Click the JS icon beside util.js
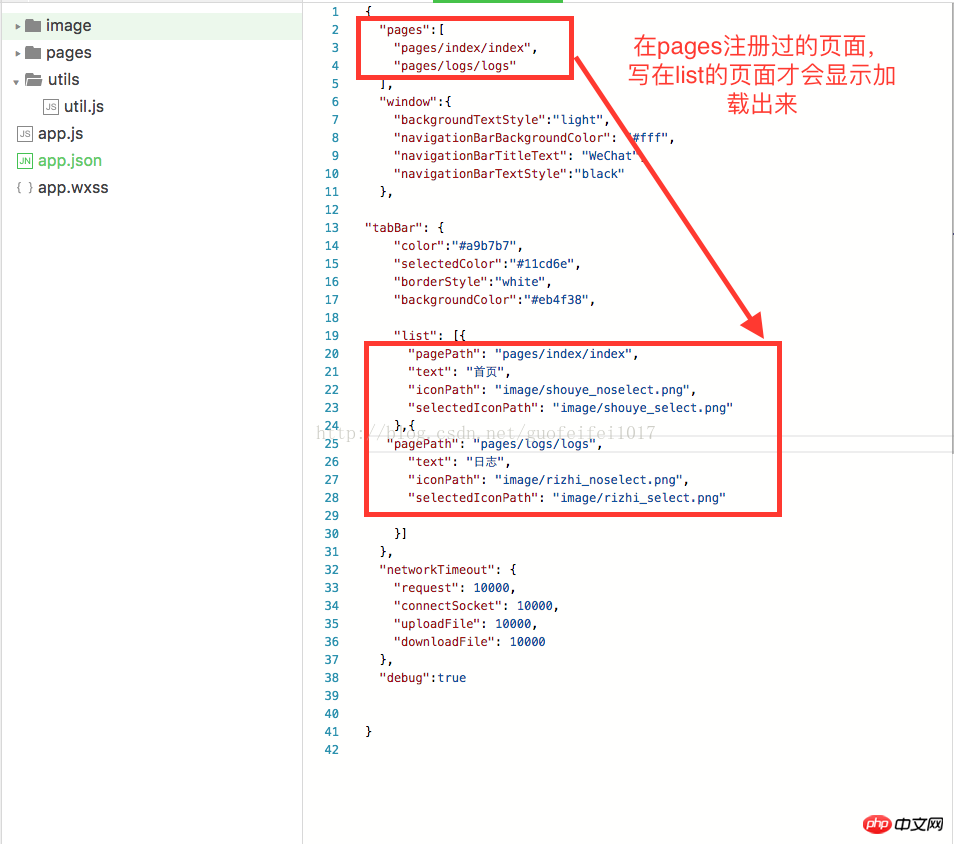Image resolution: width=954 pixels, height=844 pixels. tap(51, 107)
